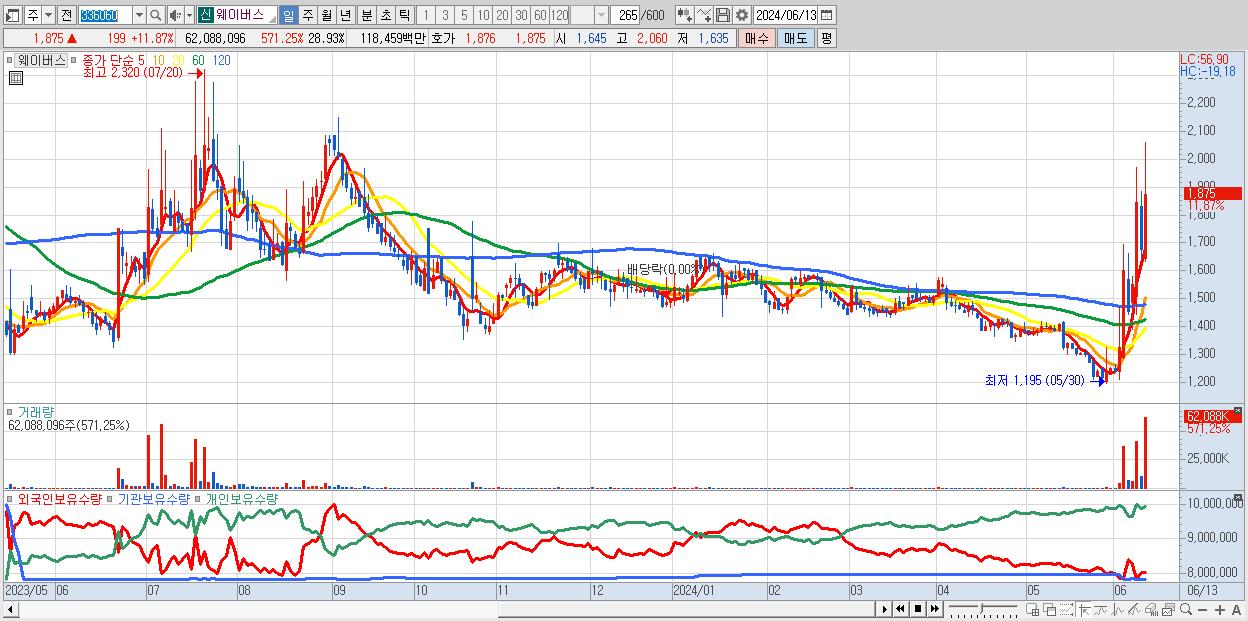Image resolution: width=1248 pixels, height=621 pixels.
Task: Click the 거래량 volume panel label
Action: [34, 411]
